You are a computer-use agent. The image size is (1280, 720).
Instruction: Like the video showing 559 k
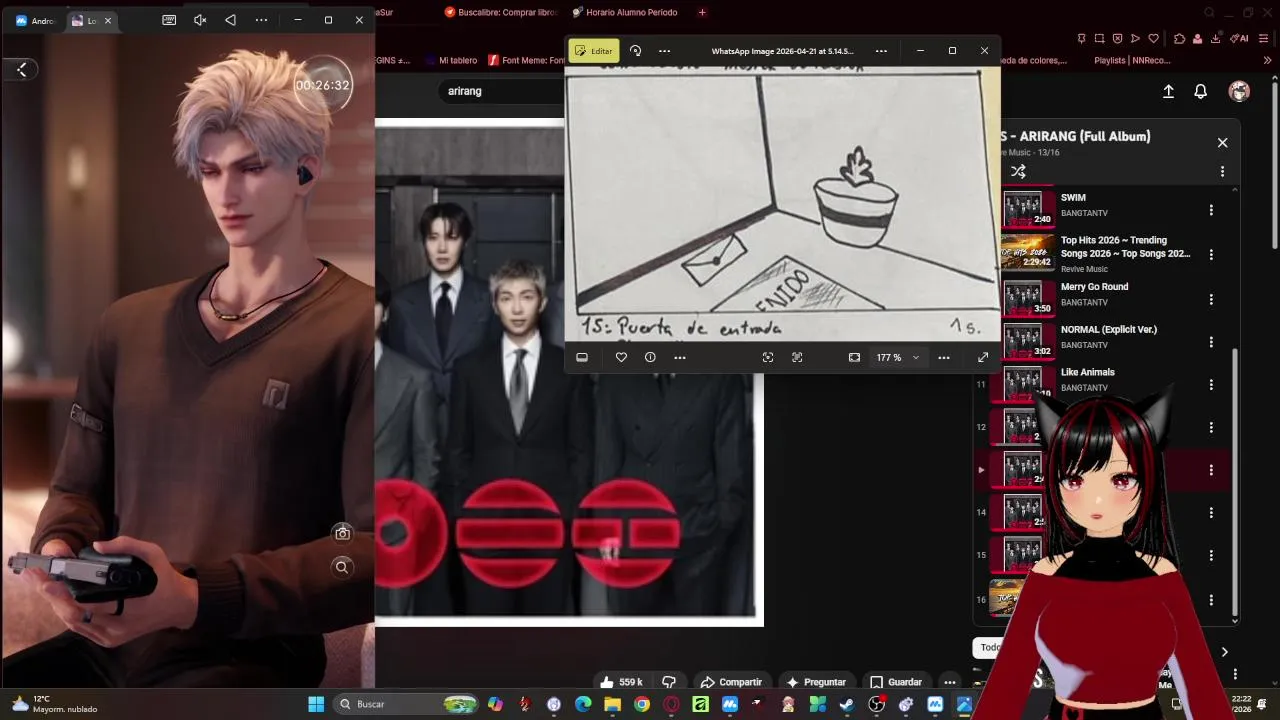[621, 682]
